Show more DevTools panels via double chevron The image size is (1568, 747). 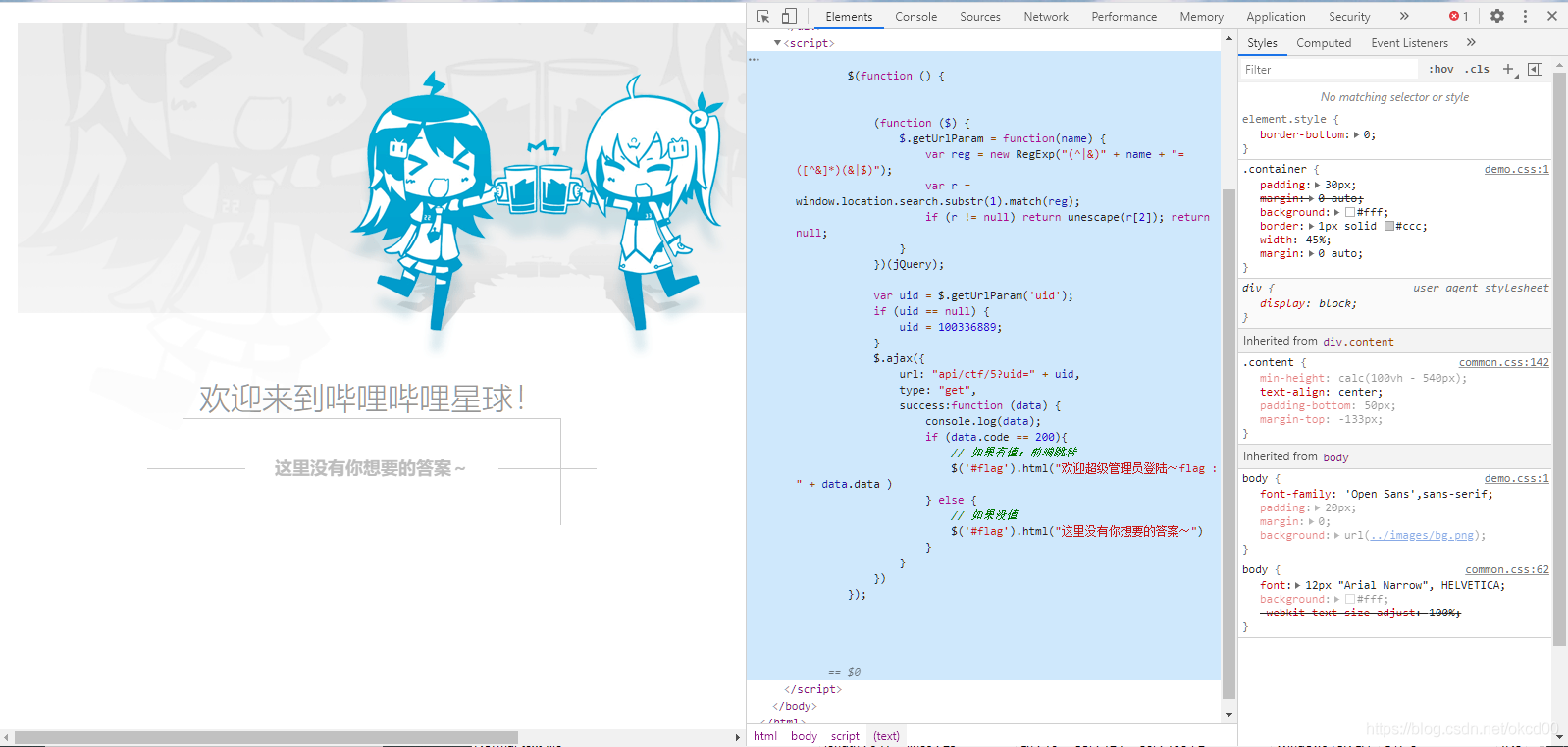click(x=1404, y=16)
